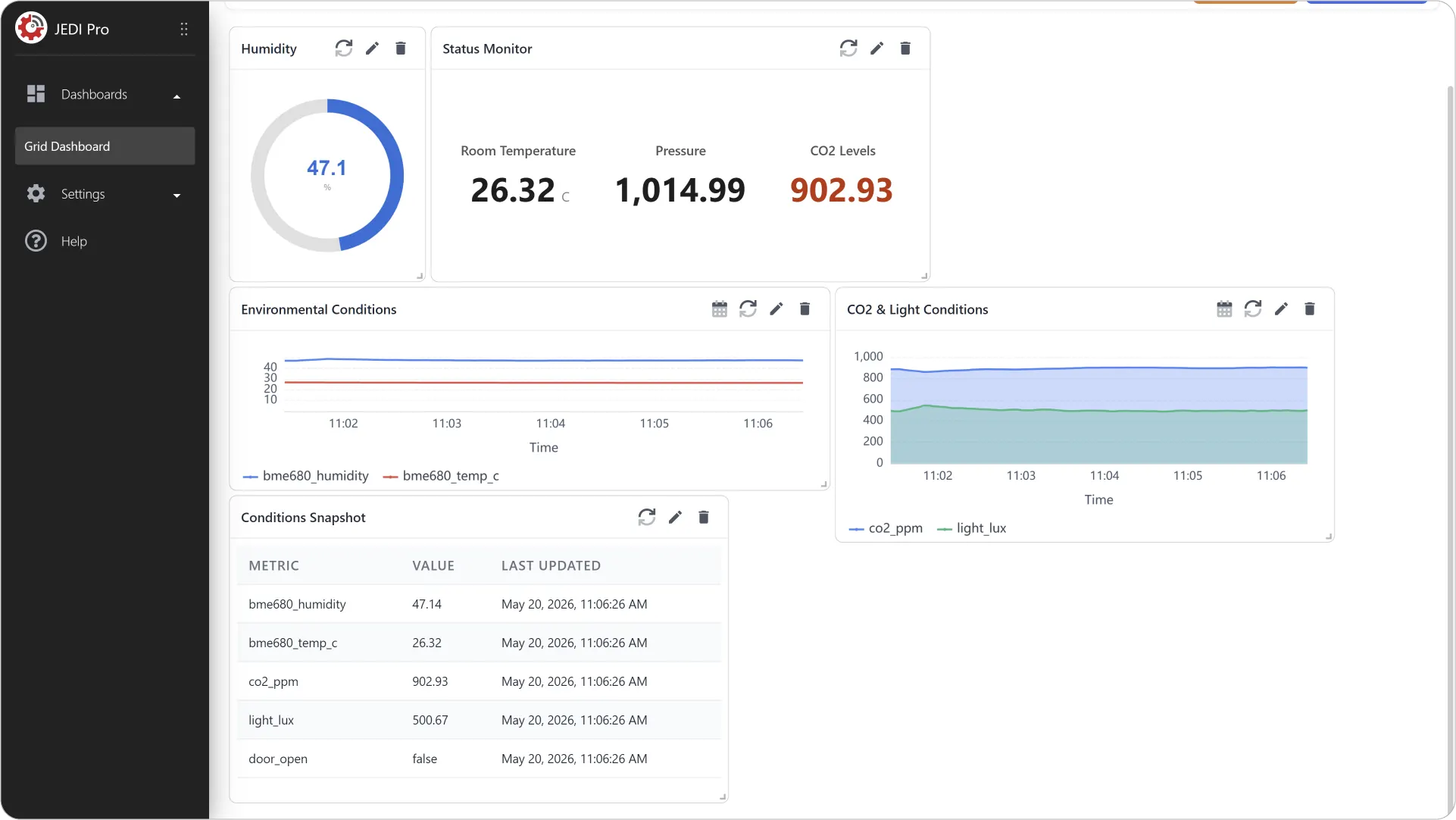The height and width of the screenshot is (820, 1456).
Task: Click the sidebar drag-handle dots icon
Action: (184, 29)
